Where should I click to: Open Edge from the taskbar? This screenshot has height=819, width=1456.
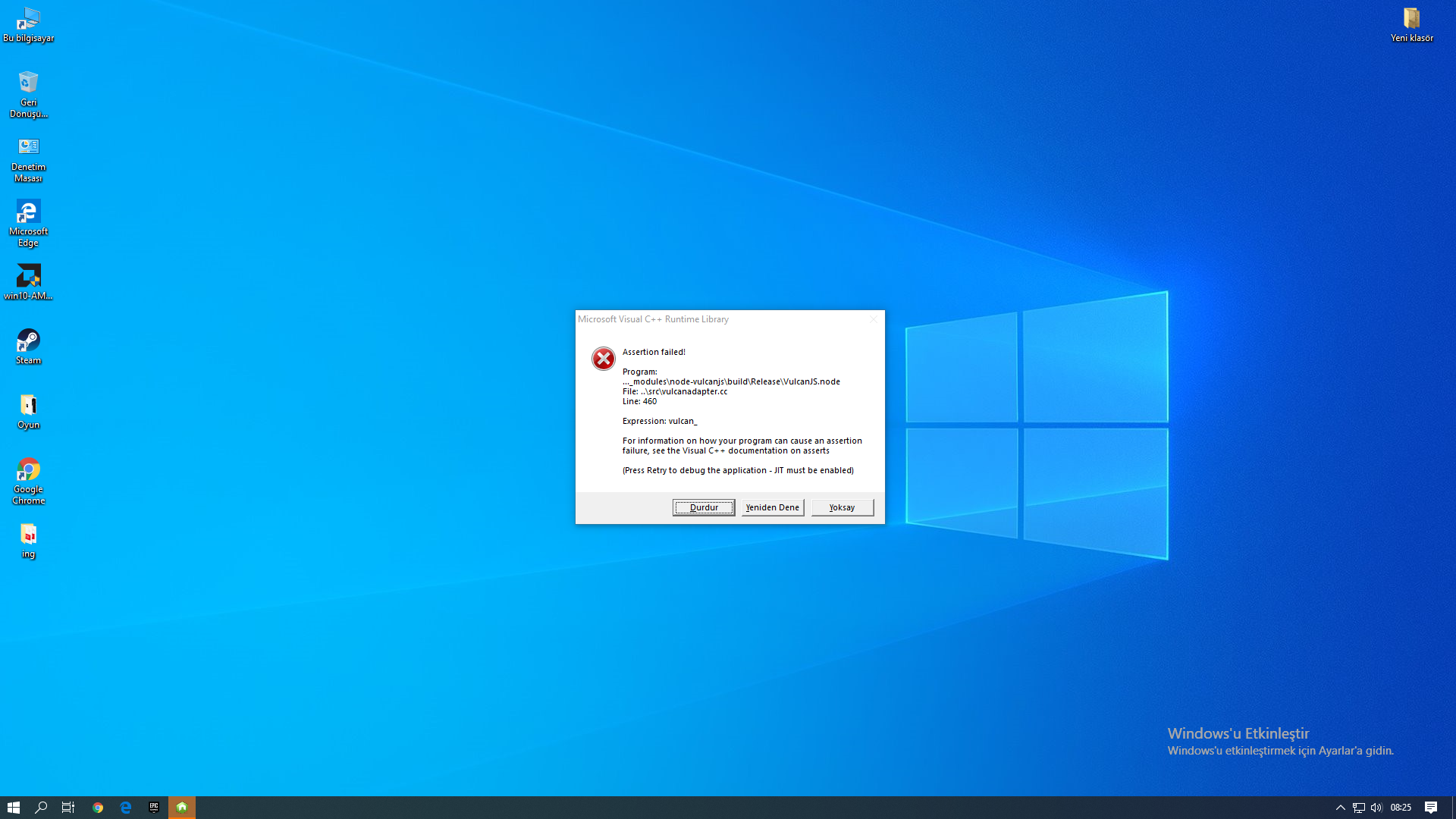tap(126, 808)
